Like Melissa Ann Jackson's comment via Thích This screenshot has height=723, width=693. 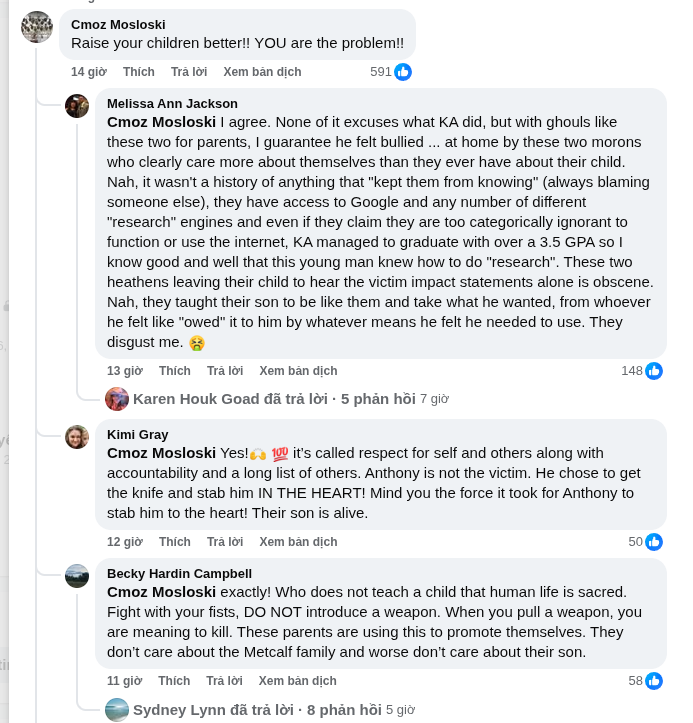pos(175,371)
